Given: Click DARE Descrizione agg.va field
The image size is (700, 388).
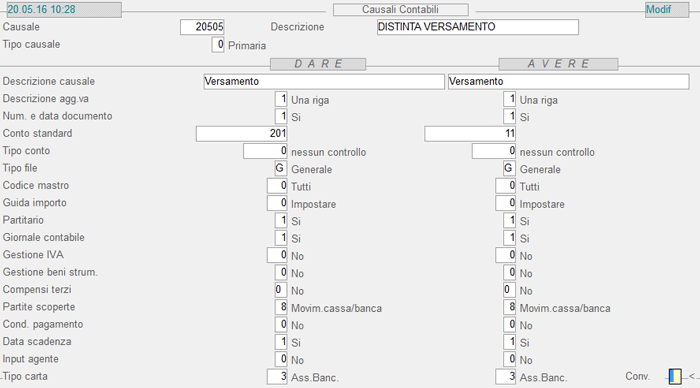Looking at the screenshot, I should (x=281, y=99).
